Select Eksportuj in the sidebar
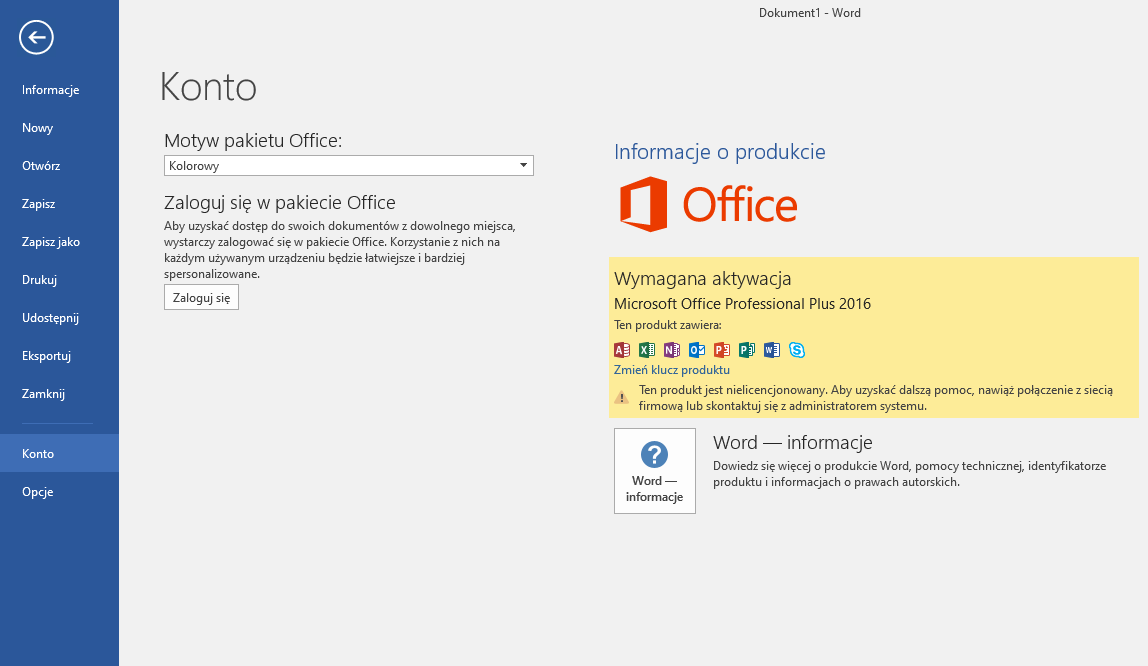The width and height of the screenshot is (1148, 666). 59,356
